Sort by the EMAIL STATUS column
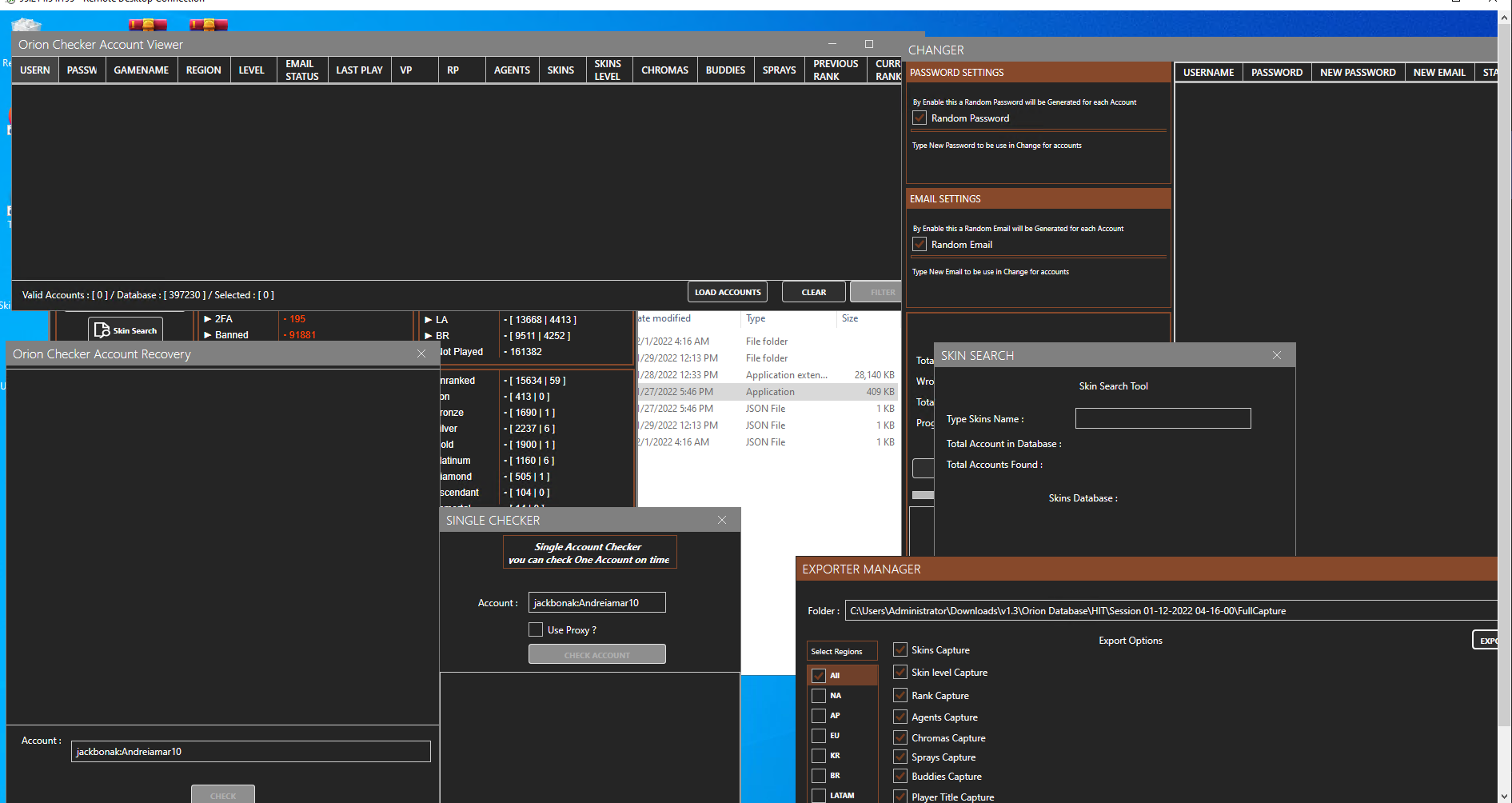1512x803 pixels. (301, 70)
